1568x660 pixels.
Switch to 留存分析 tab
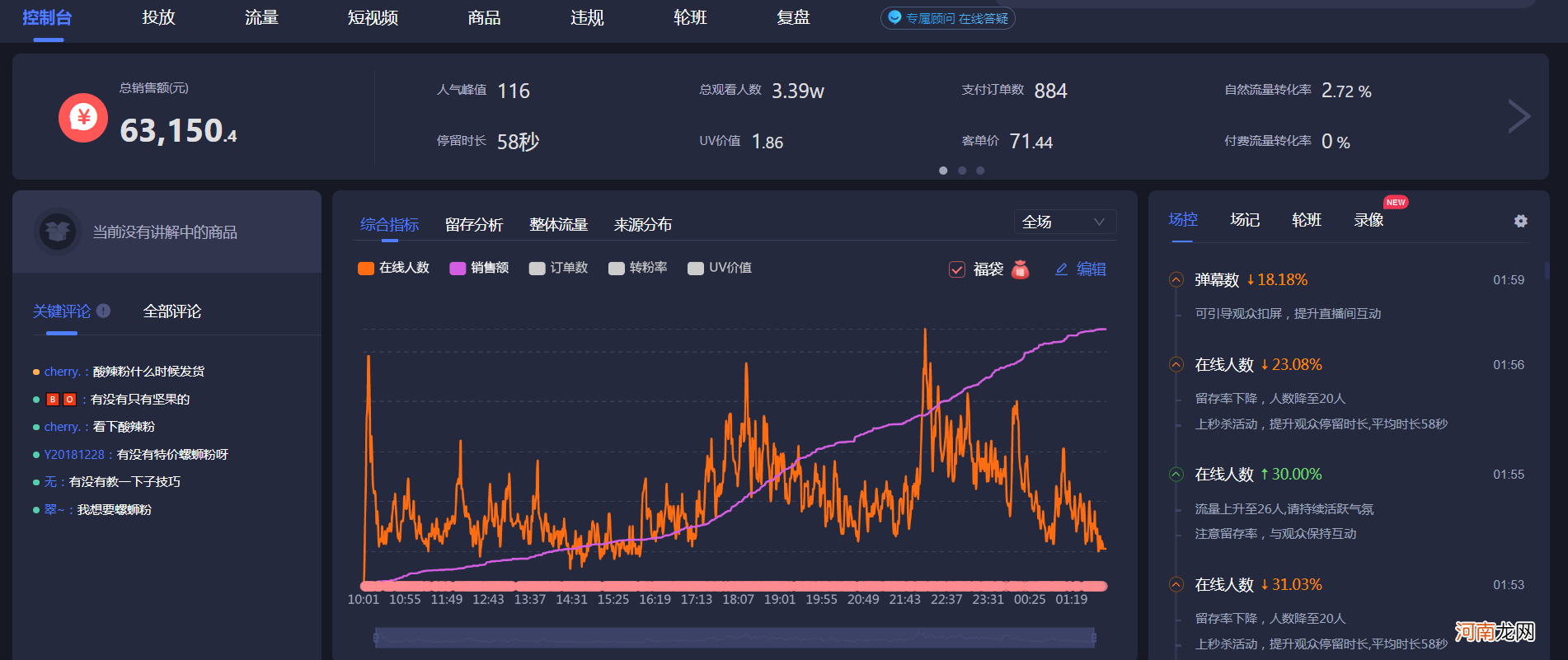click(x=474, y=224)
